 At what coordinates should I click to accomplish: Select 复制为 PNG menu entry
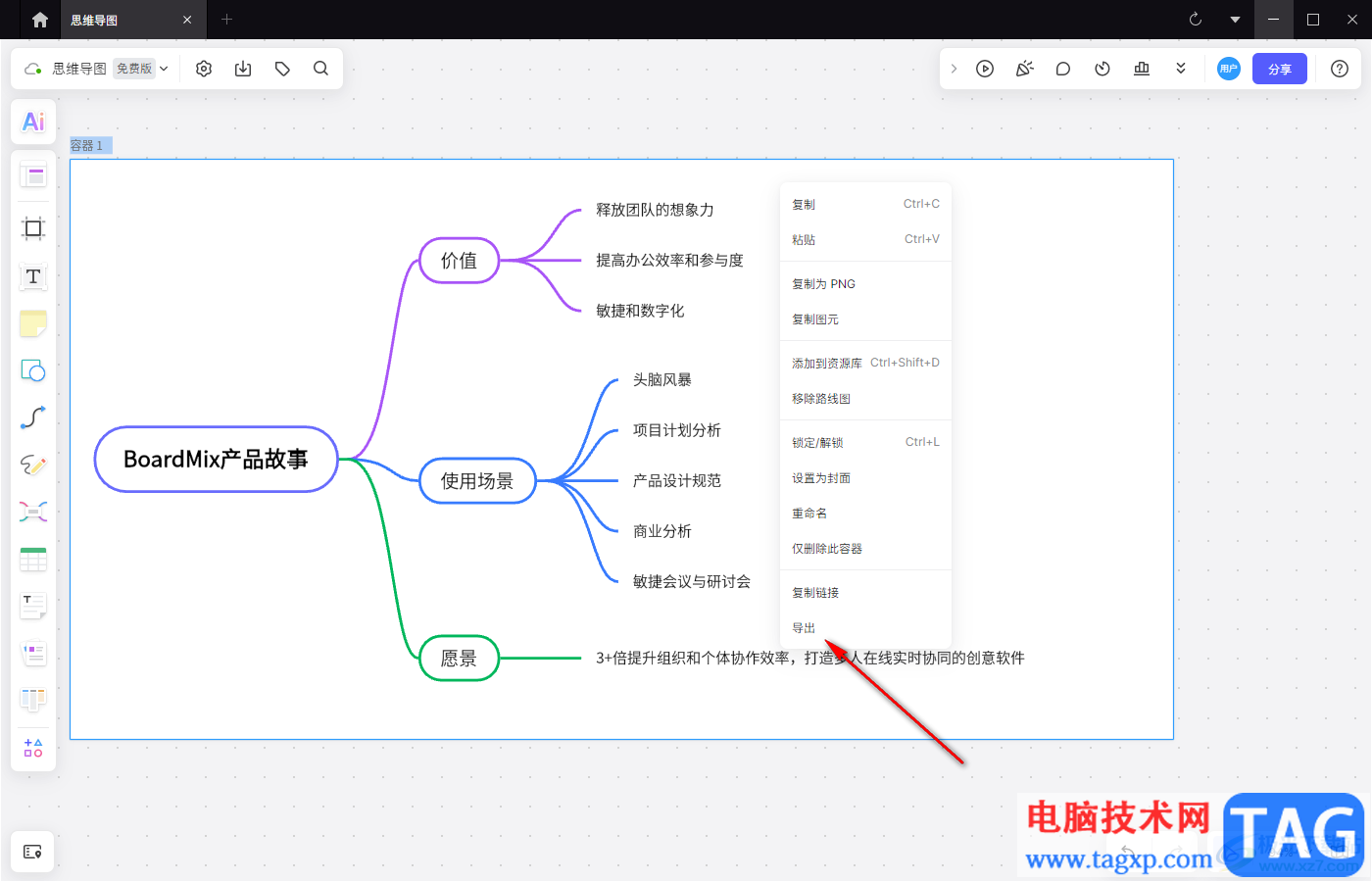pyautogui.click(x=865, y=284)
